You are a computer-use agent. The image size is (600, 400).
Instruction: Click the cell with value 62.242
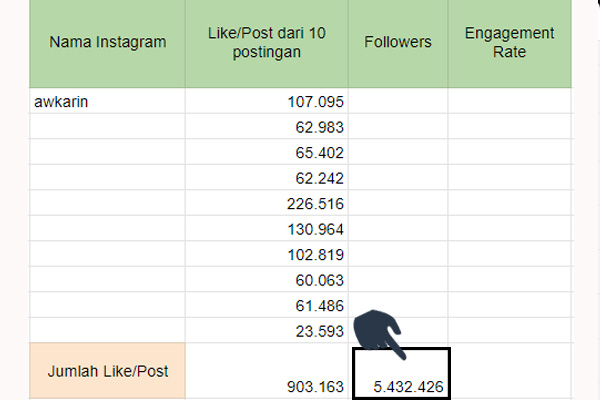click(267, 177)
